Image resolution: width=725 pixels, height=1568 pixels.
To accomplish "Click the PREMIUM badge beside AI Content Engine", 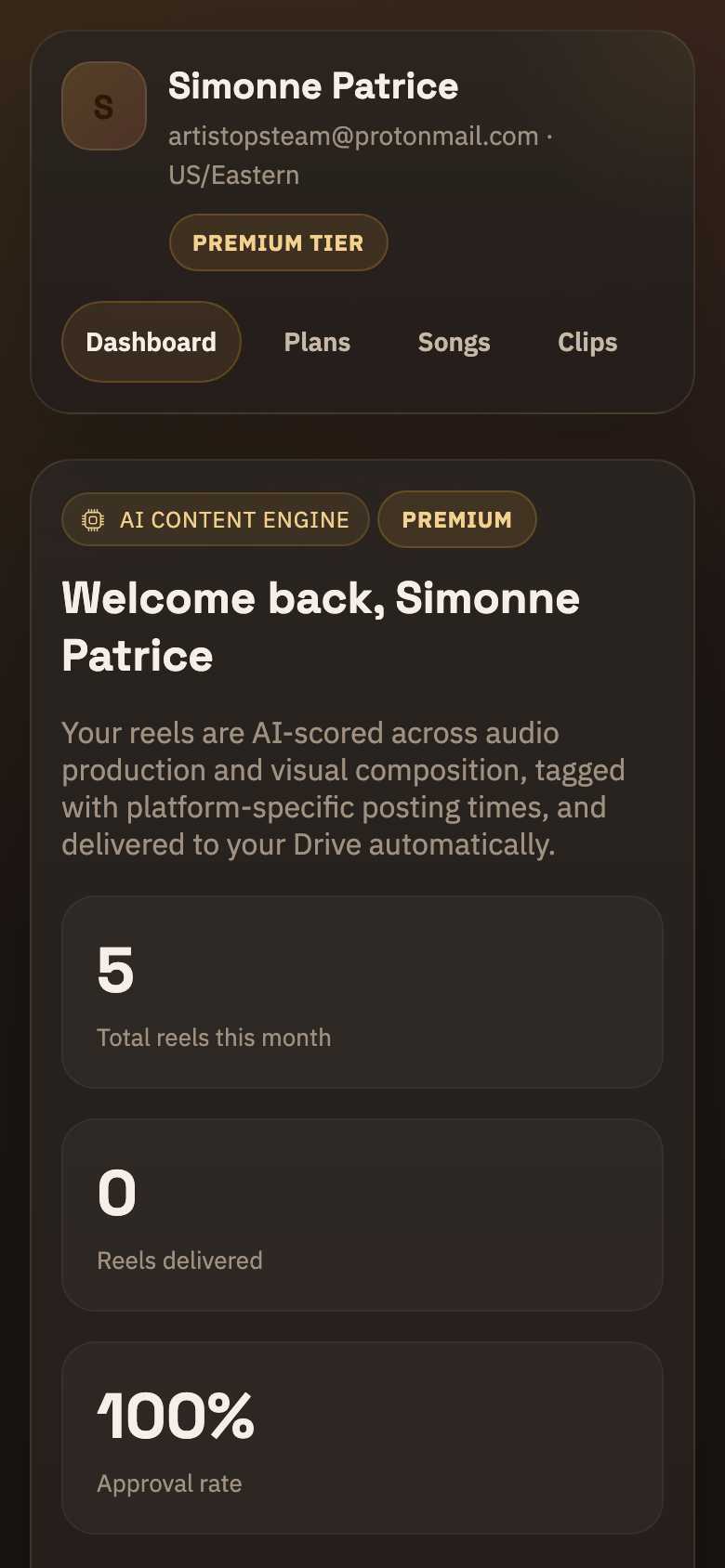I will 456,520.
